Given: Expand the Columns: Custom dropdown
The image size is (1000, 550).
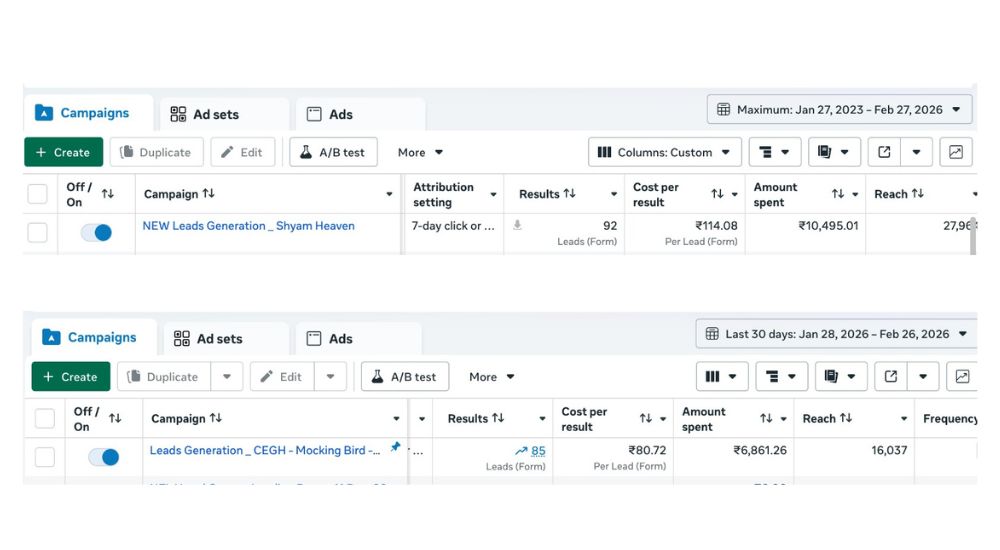Looking at the screenshot, I should 664,152.
